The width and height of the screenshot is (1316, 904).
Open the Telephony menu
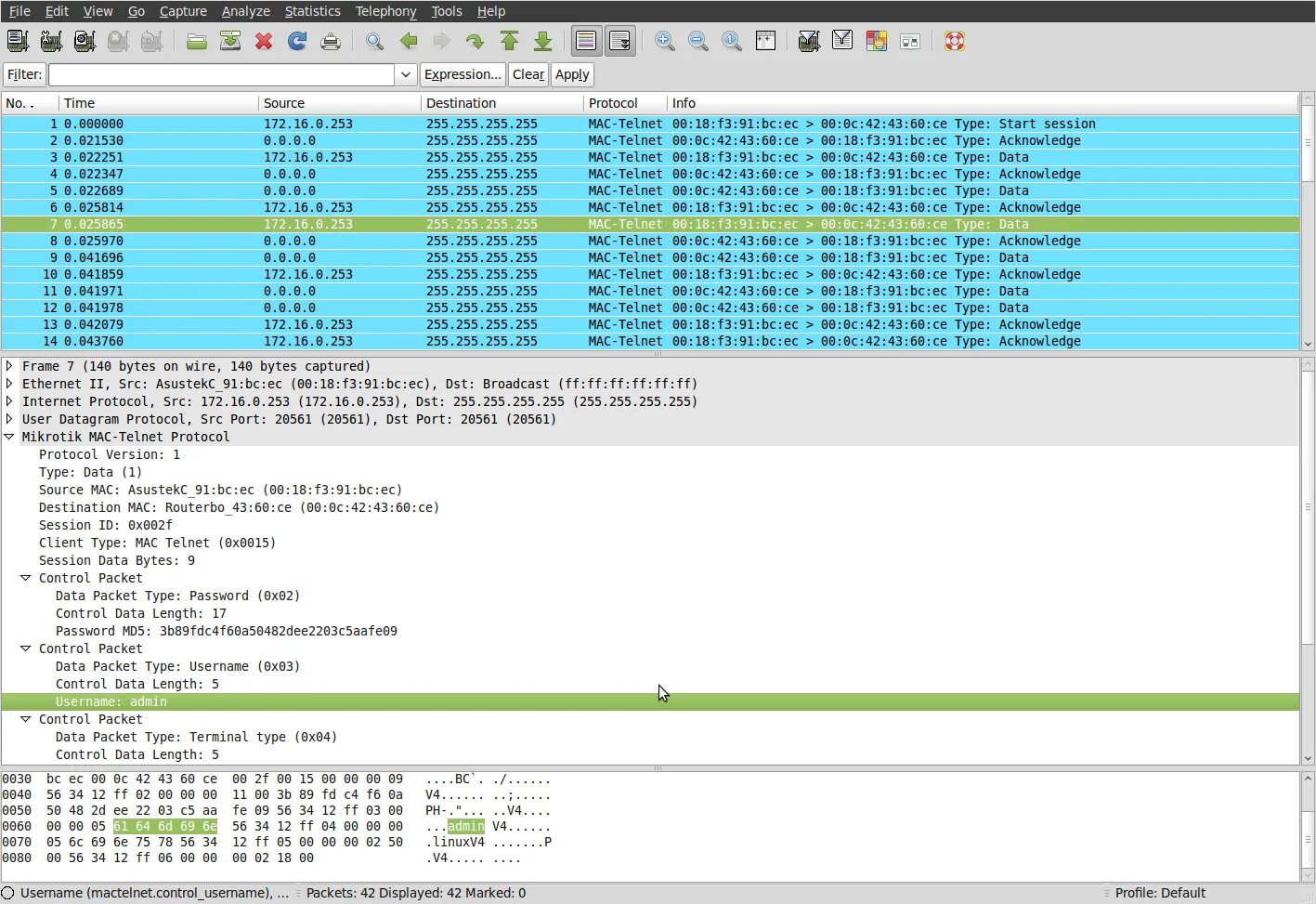pos(385,11)
